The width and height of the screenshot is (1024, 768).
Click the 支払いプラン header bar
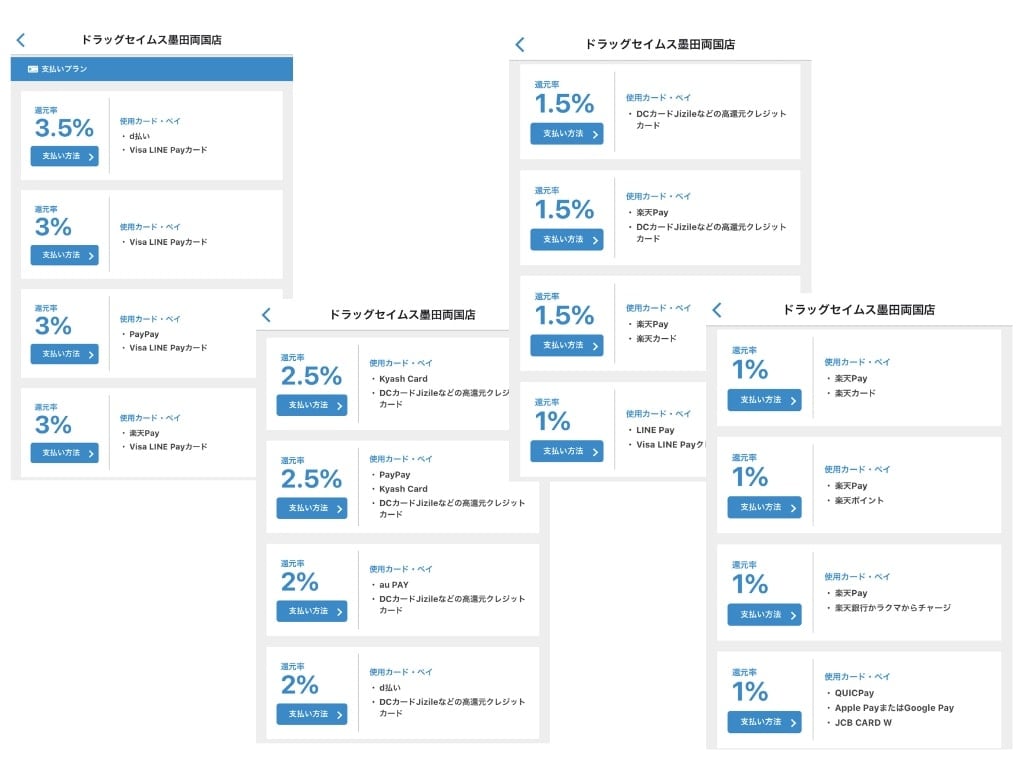pyautogui.click(x=152, y=69)
